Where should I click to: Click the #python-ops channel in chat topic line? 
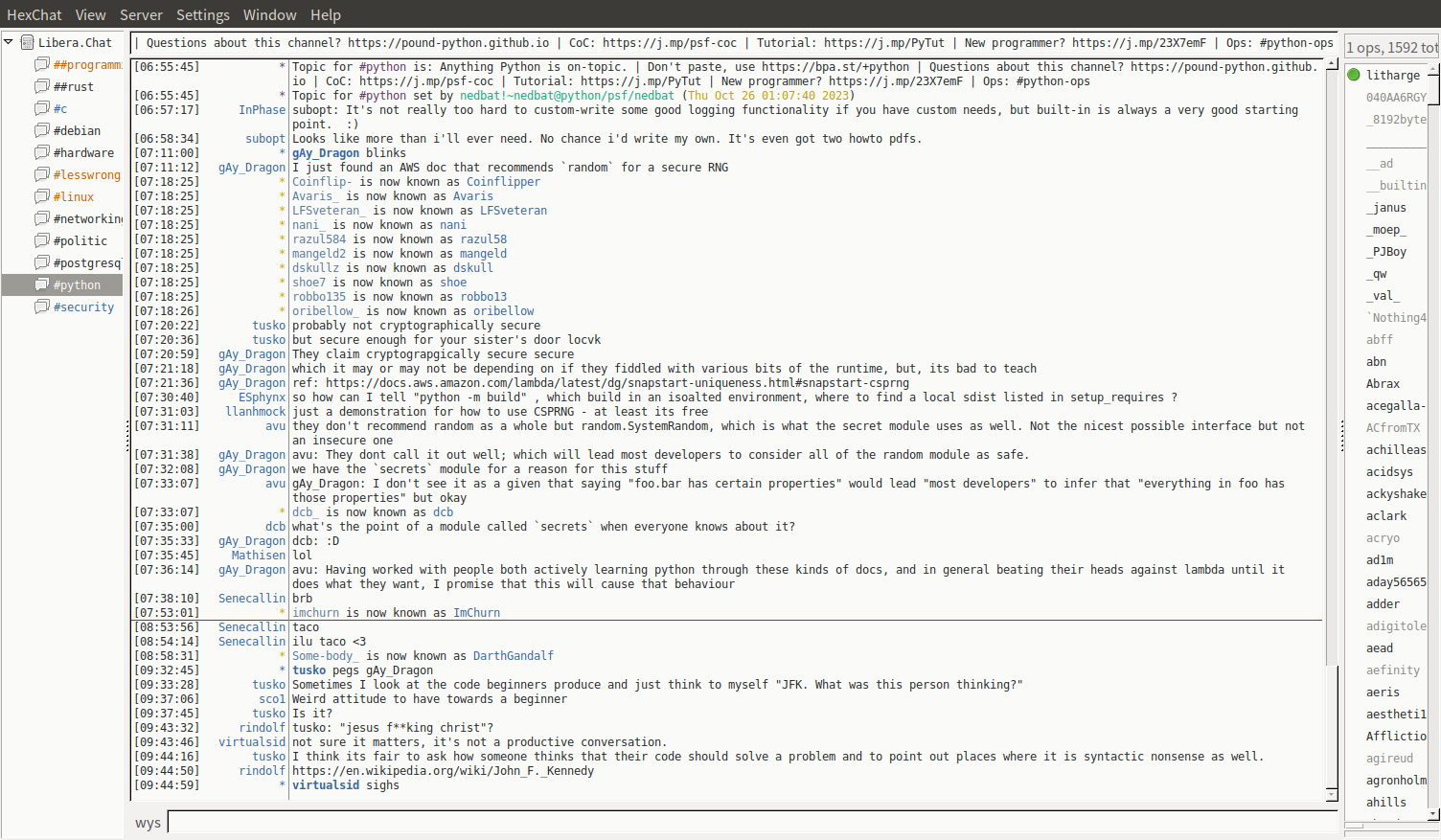tap(1053, 81)
